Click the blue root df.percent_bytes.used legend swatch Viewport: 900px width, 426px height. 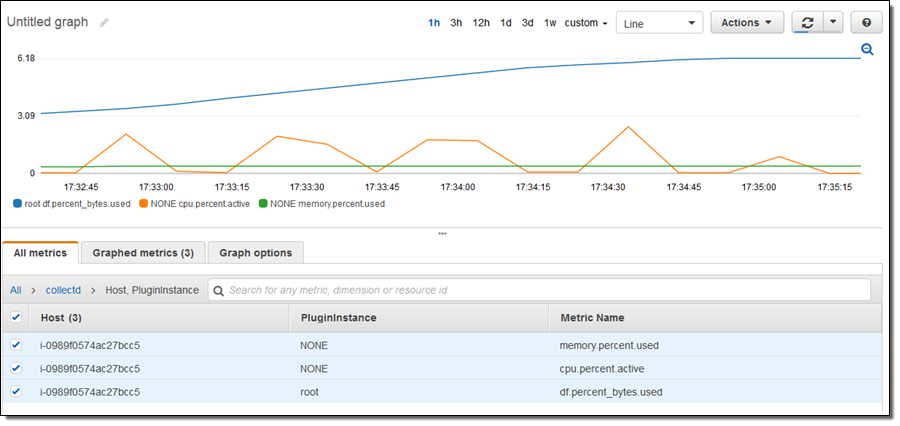click(x=18, y=204)
